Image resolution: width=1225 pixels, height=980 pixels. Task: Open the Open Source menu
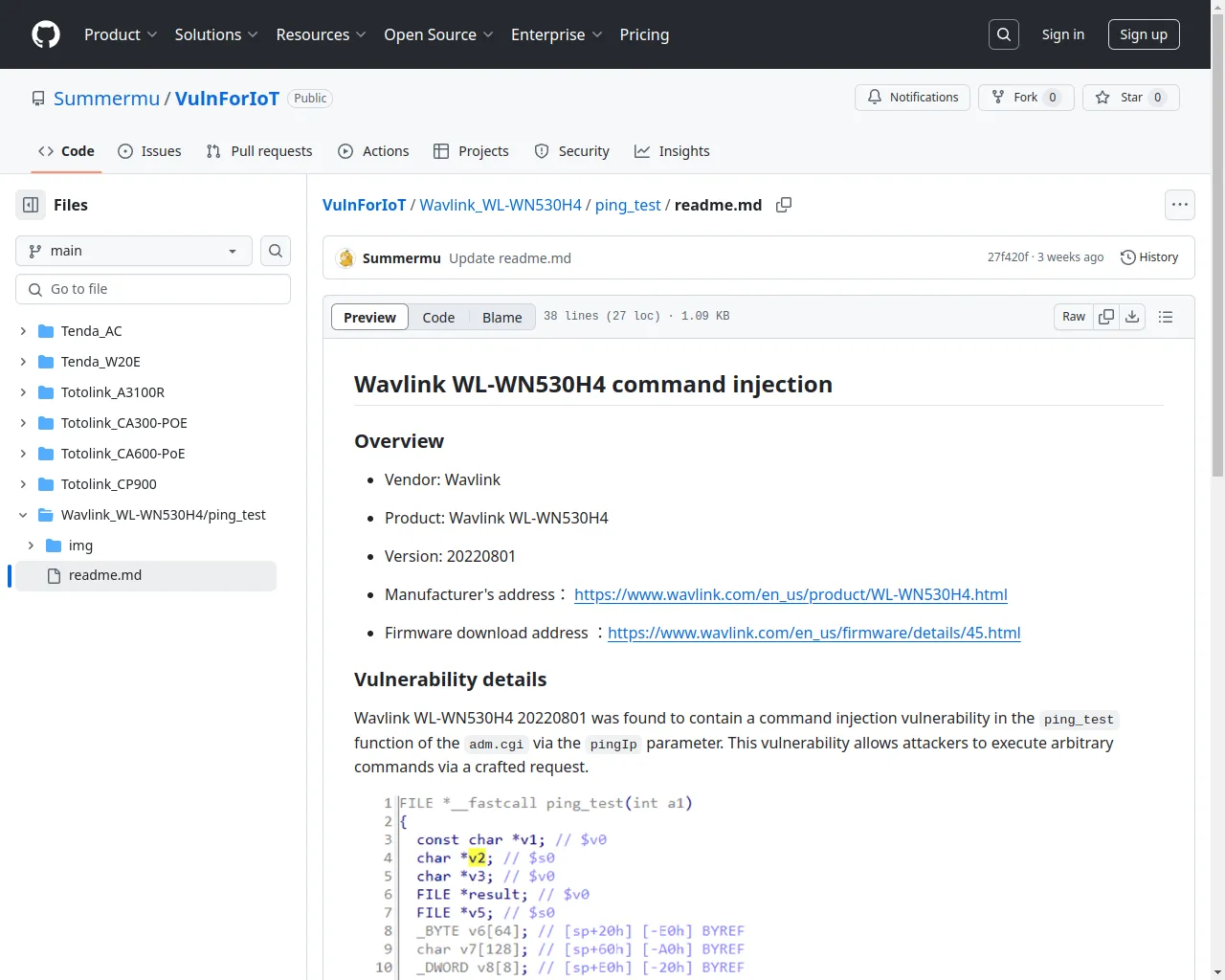[438, 34]
